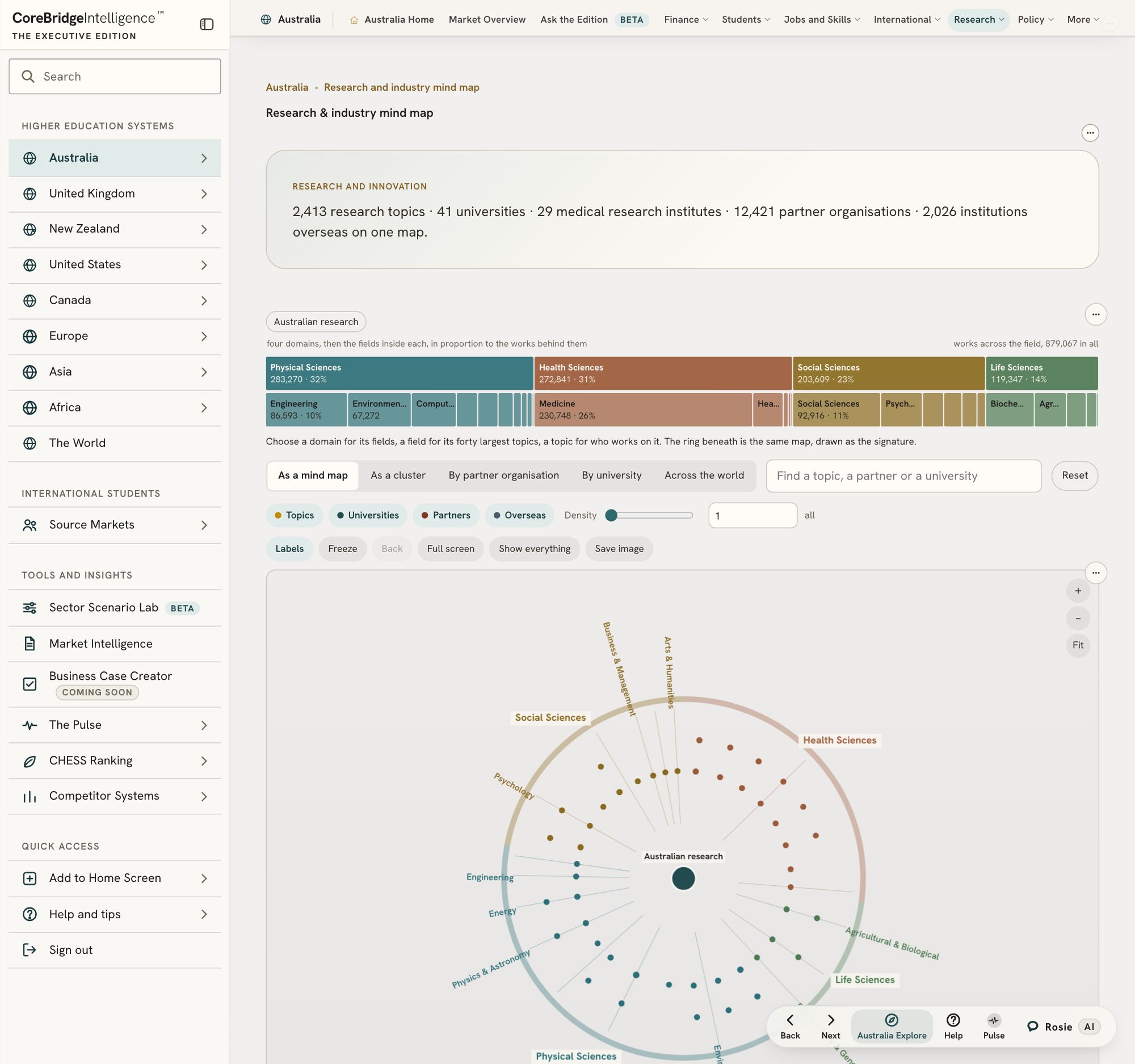Viewport: 1135px width, 1064px height.
Task: Open the three-dot menu beside Australian research chip
Action: coord(1096,314)
